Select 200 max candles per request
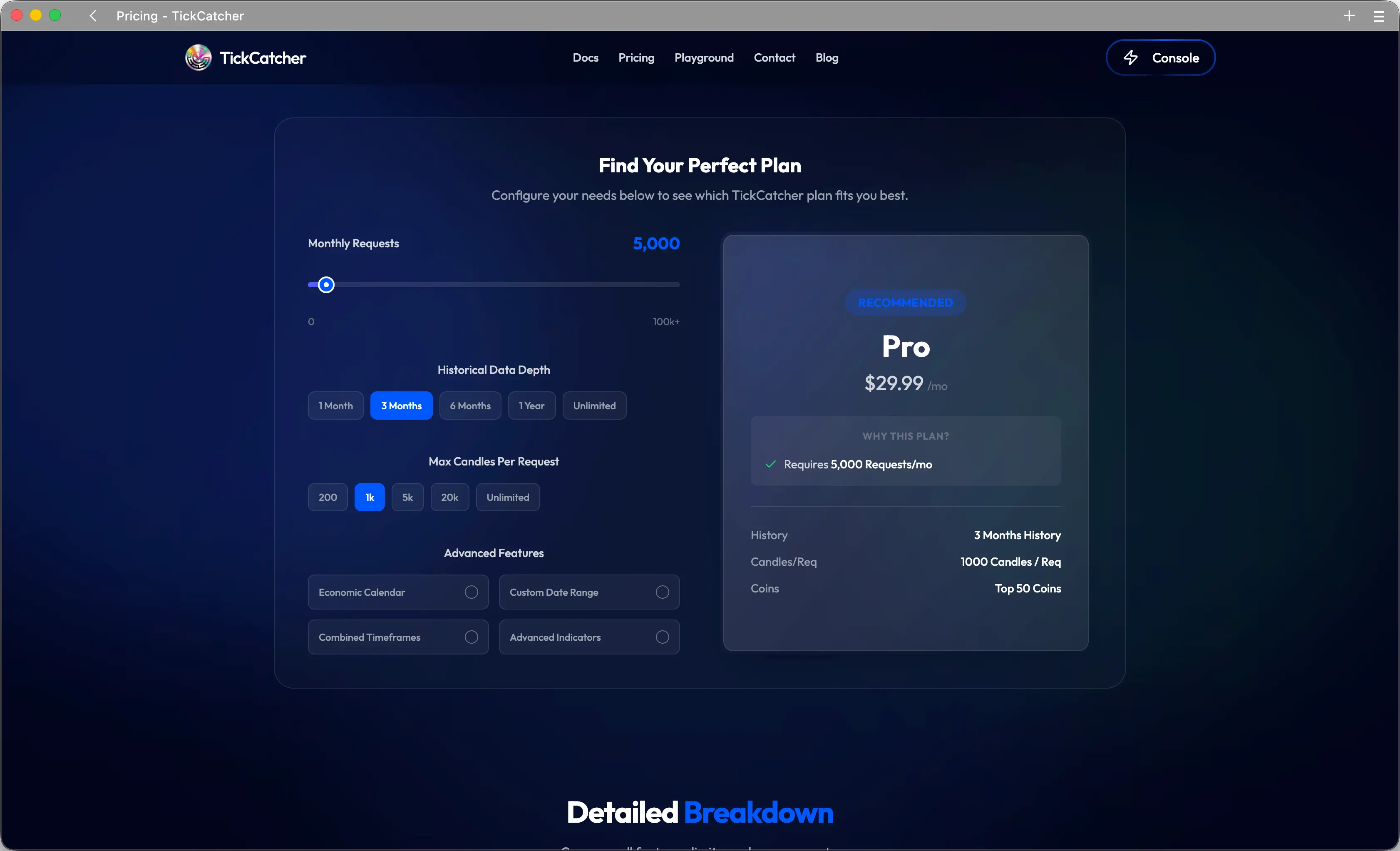This screenshot has width=1400, height=851. 328,497
